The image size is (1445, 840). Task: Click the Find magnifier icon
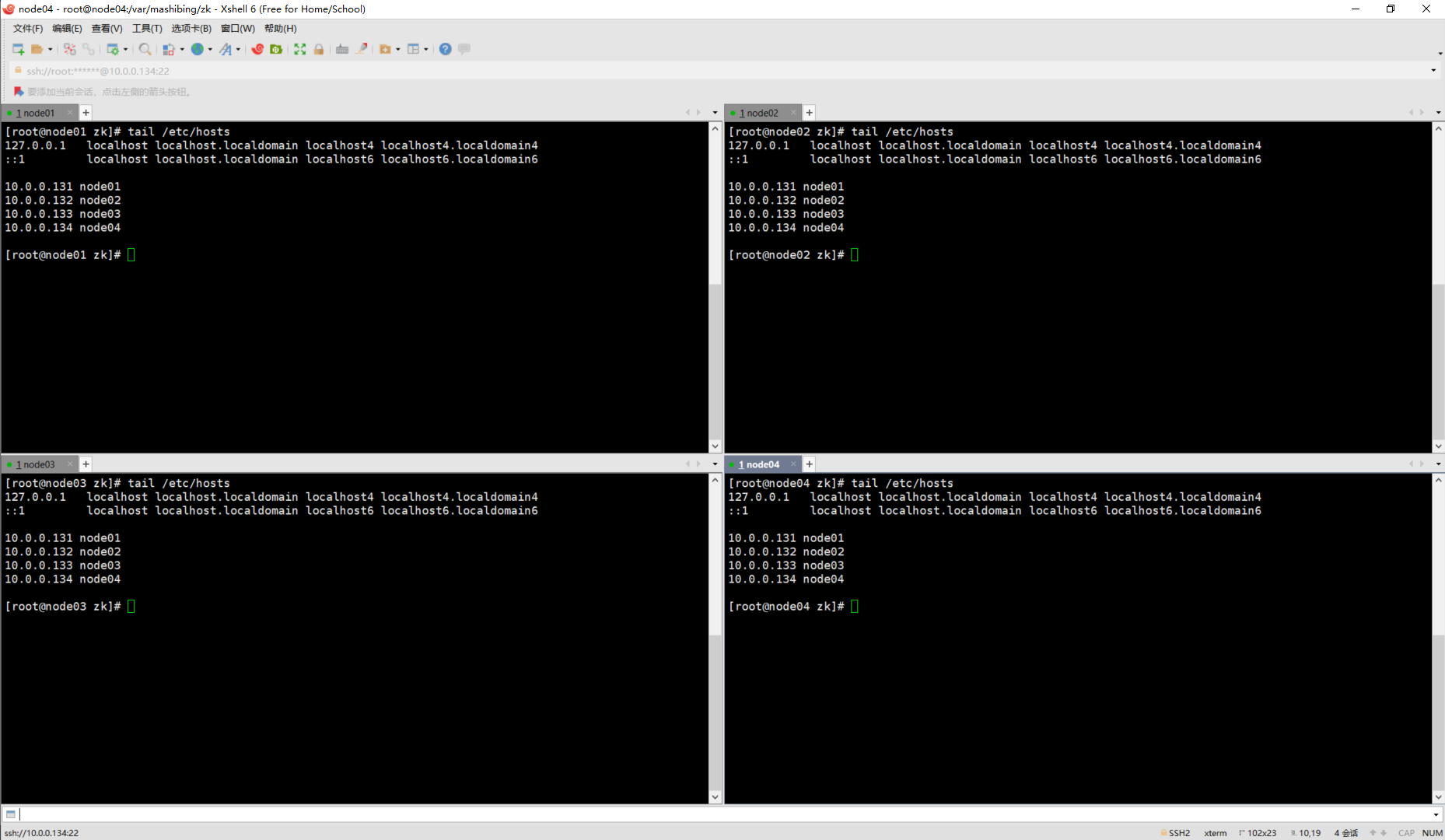tap(145, 49)
